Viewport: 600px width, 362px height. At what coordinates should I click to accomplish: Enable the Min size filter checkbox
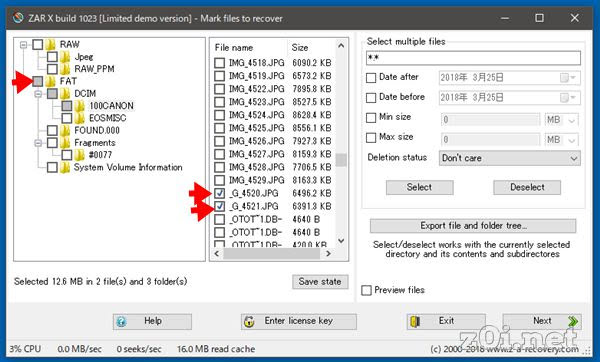pos(371,118)
